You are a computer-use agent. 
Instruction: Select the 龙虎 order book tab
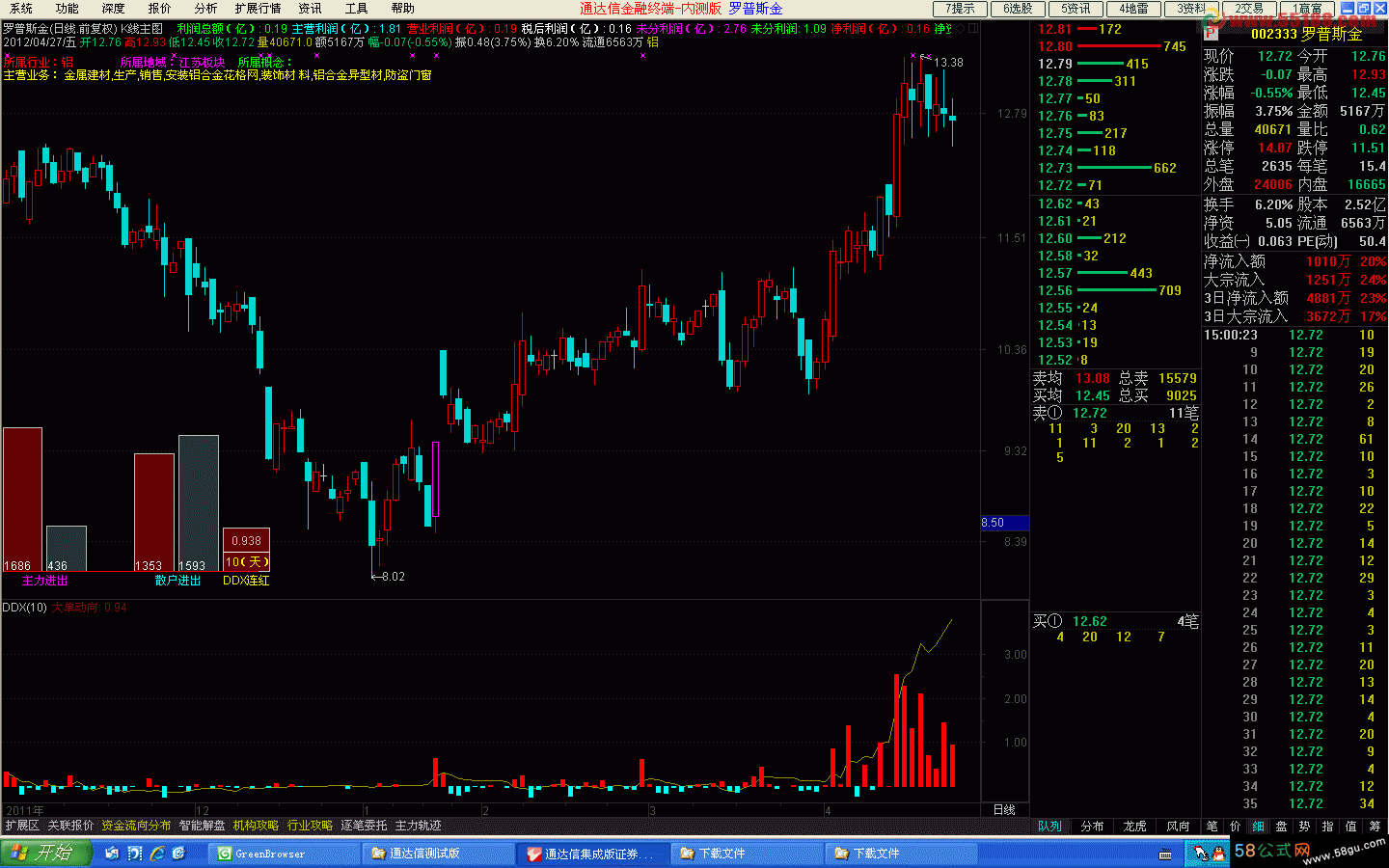pos(1134,827)
